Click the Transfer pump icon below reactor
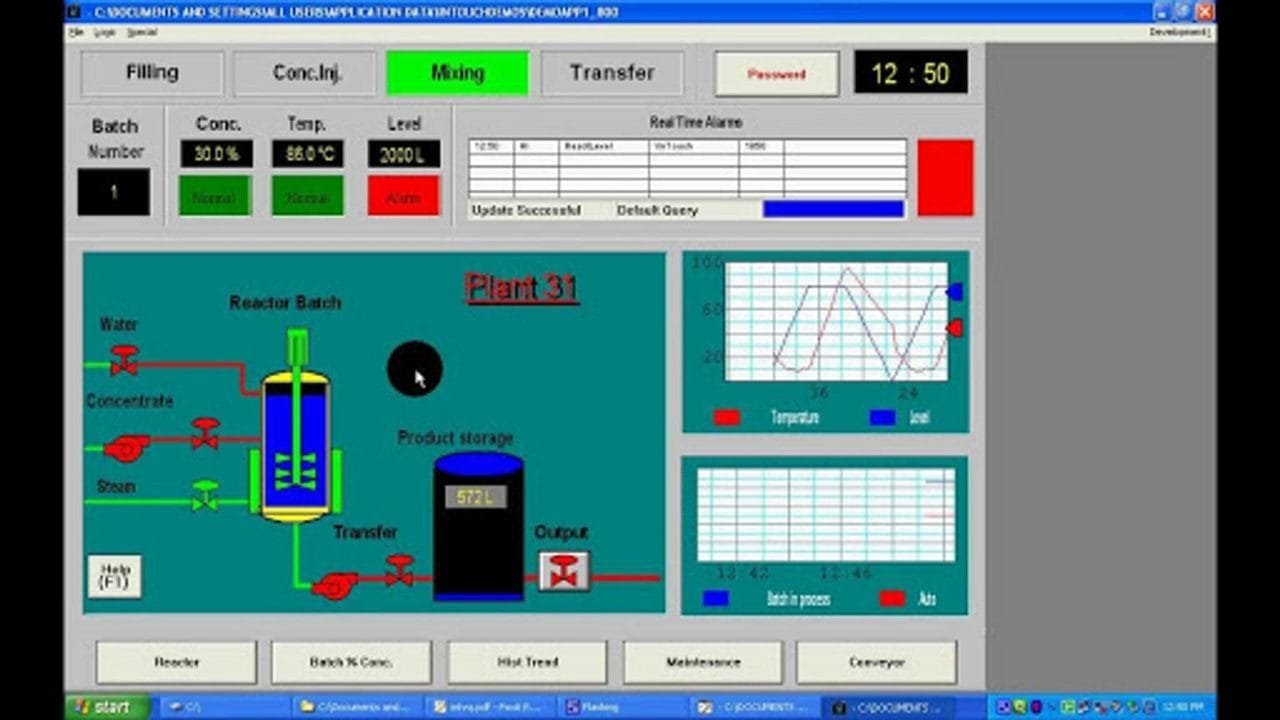Viewport: 1280px width, 720px height. point(335,585)
